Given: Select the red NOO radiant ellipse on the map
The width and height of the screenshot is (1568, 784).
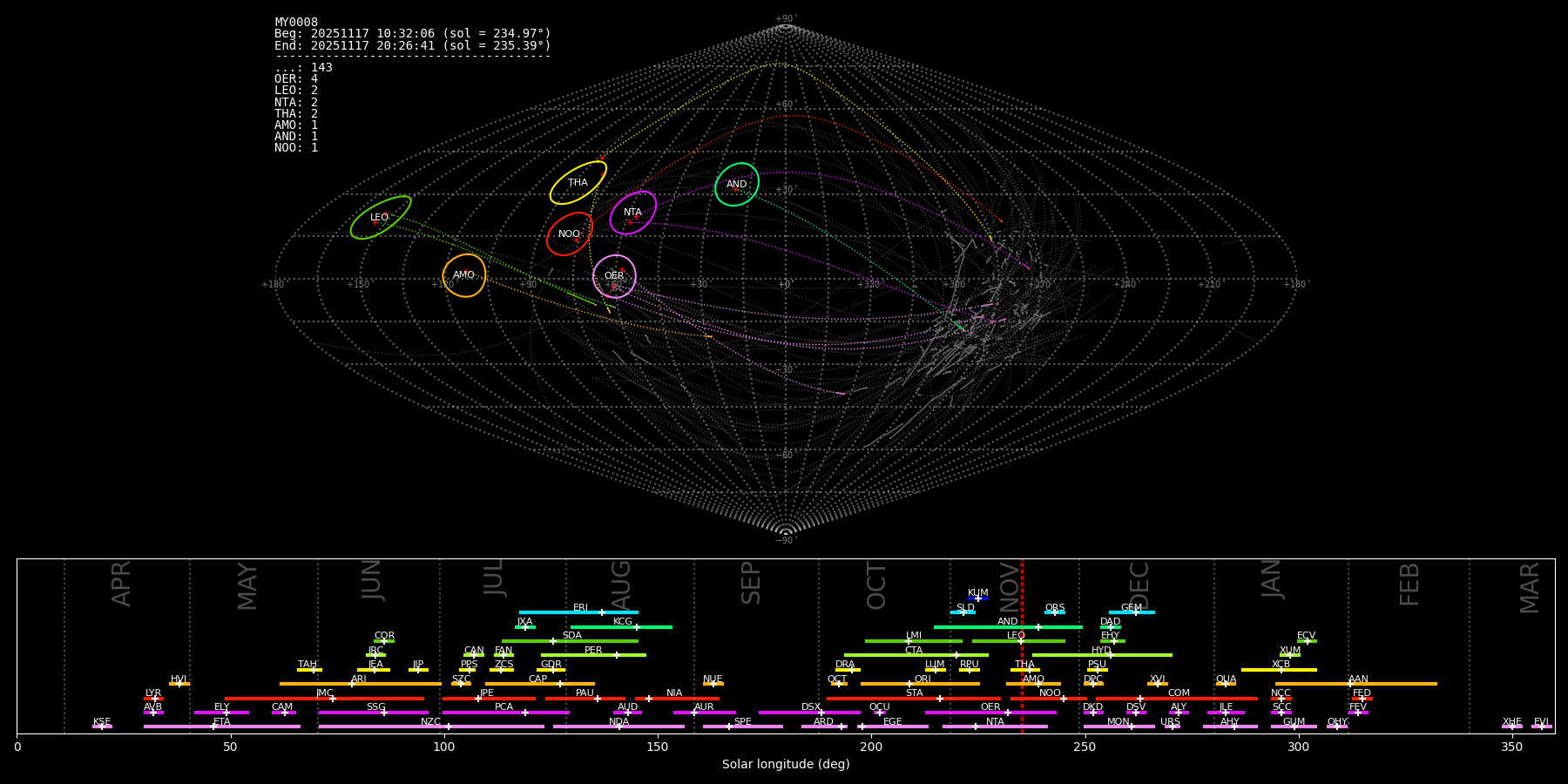Looking at the screenshot, I should tap(570, 234).
